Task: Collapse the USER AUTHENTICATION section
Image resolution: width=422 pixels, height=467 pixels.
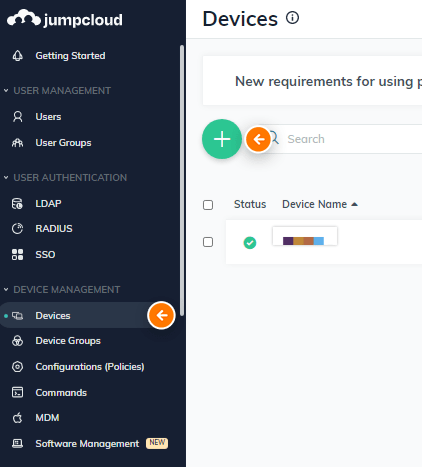Action: 6,177
